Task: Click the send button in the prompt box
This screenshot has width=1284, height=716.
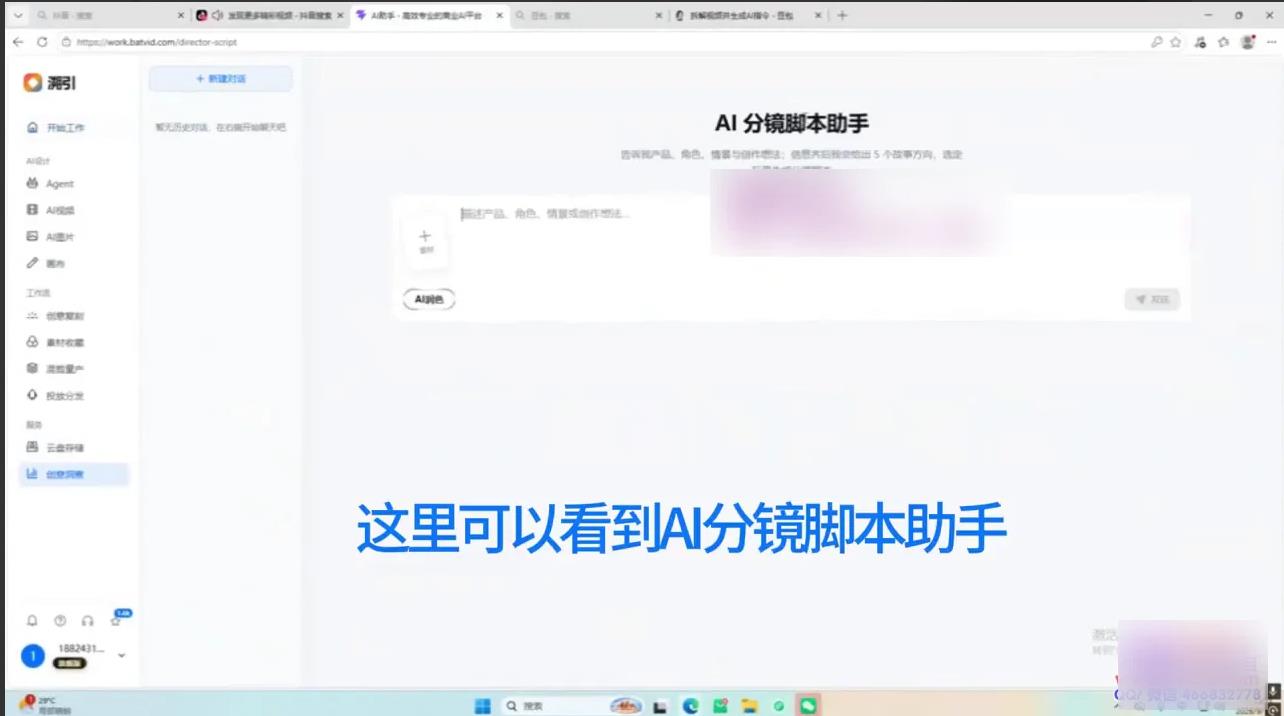Action: click(1152, 299)
